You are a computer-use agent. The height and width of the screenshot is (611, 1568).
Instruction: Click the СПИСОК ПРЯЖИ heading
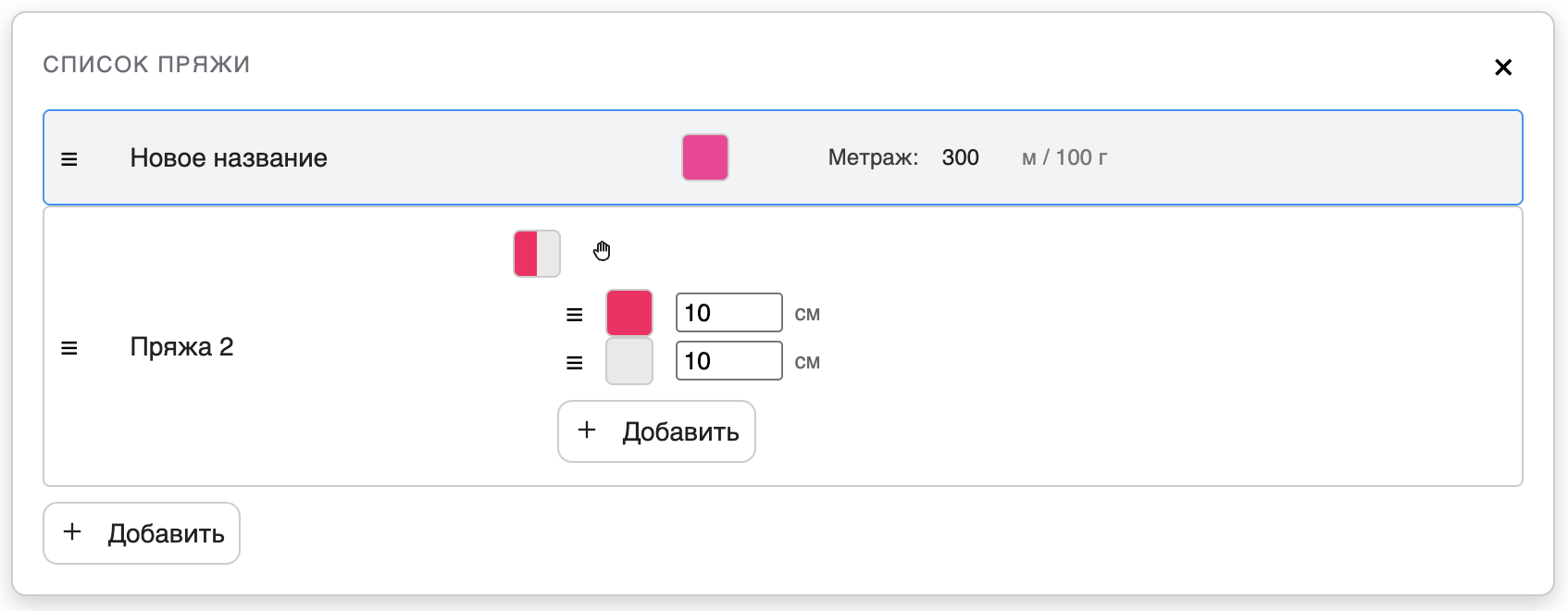click(146, 65)
